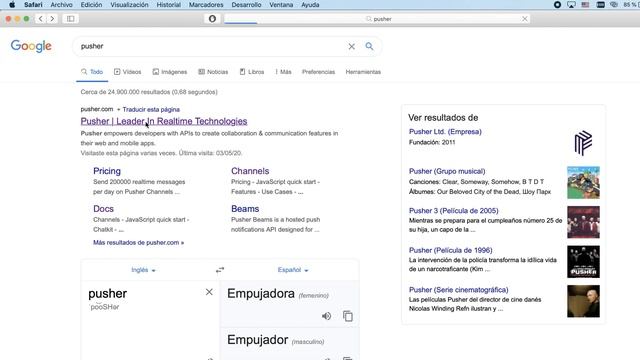Select the Todo results tab

pyautogui.click(x=92, y=72)
